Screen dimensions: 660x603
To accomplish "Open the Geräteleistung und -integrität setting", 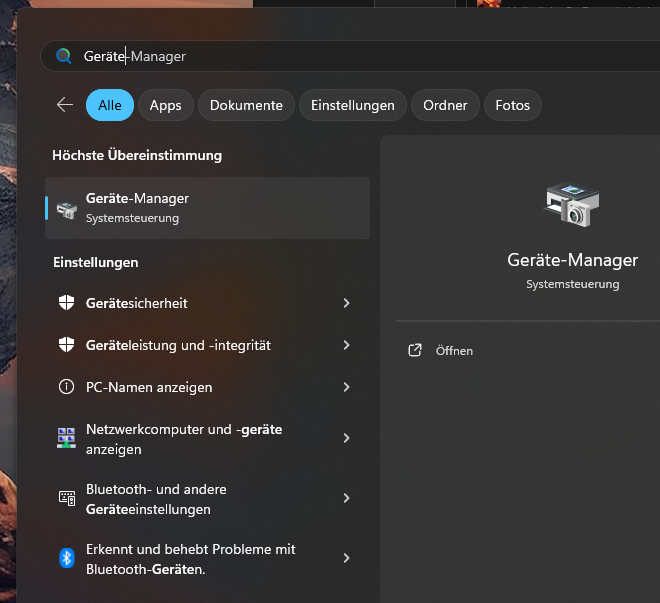I will point(178,345).
